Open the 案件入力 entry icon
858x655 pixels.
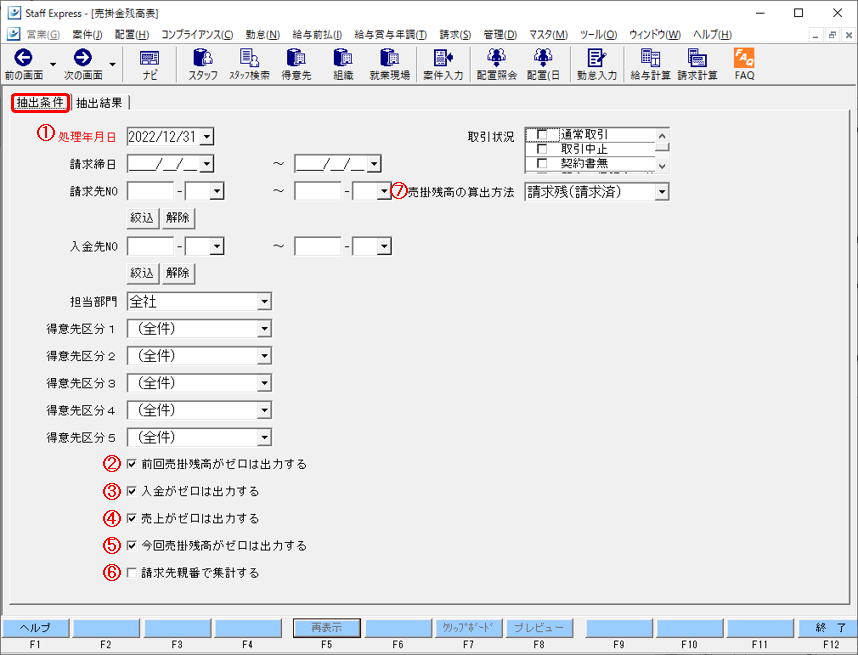(441, 65)
